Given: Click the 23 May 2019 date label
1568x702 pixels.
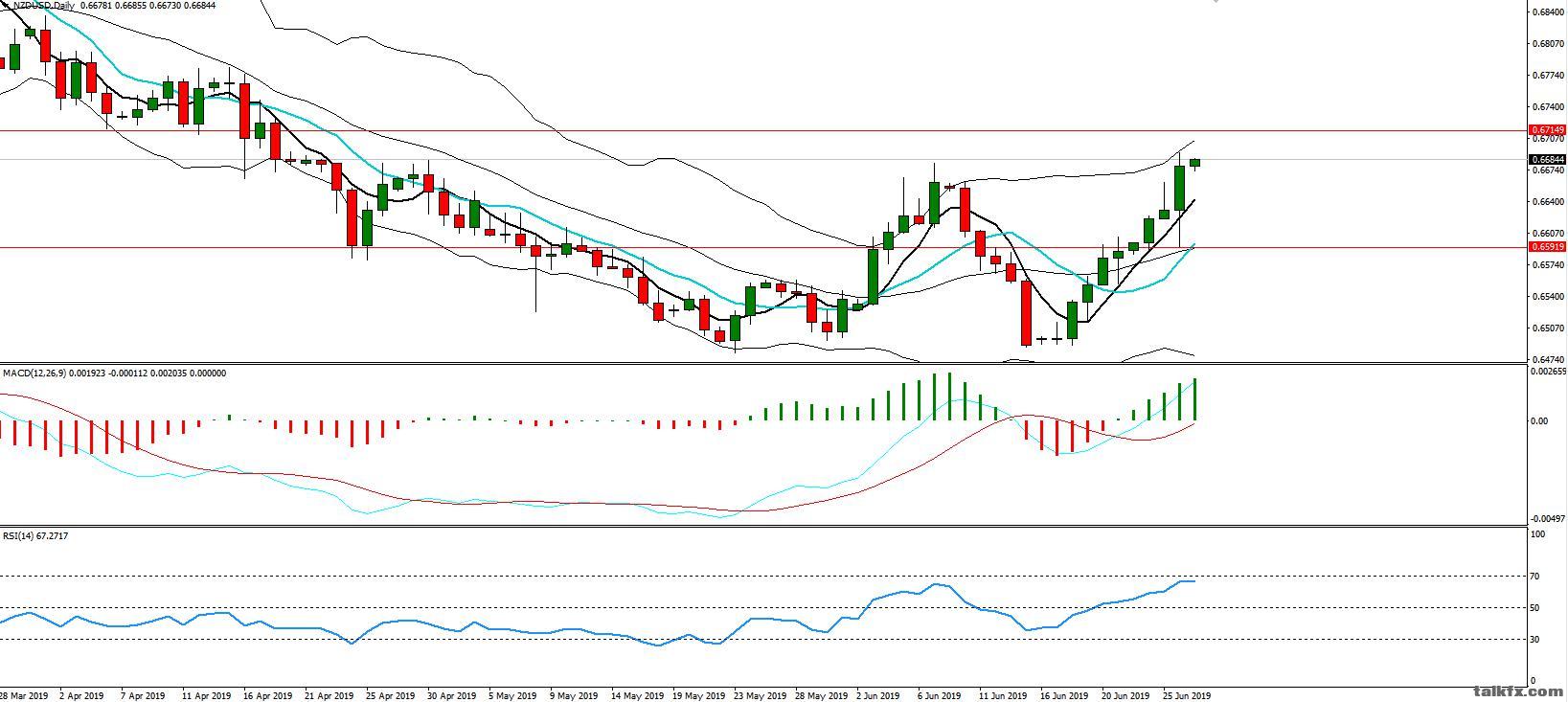Looking at the screenshot, I should coord(760,696).
